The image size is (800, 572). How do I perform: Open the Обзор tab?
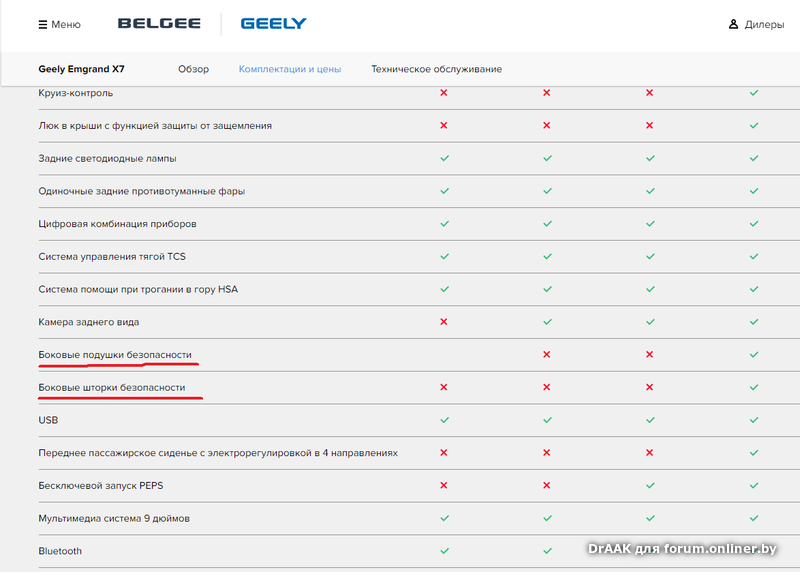[193, 69]
